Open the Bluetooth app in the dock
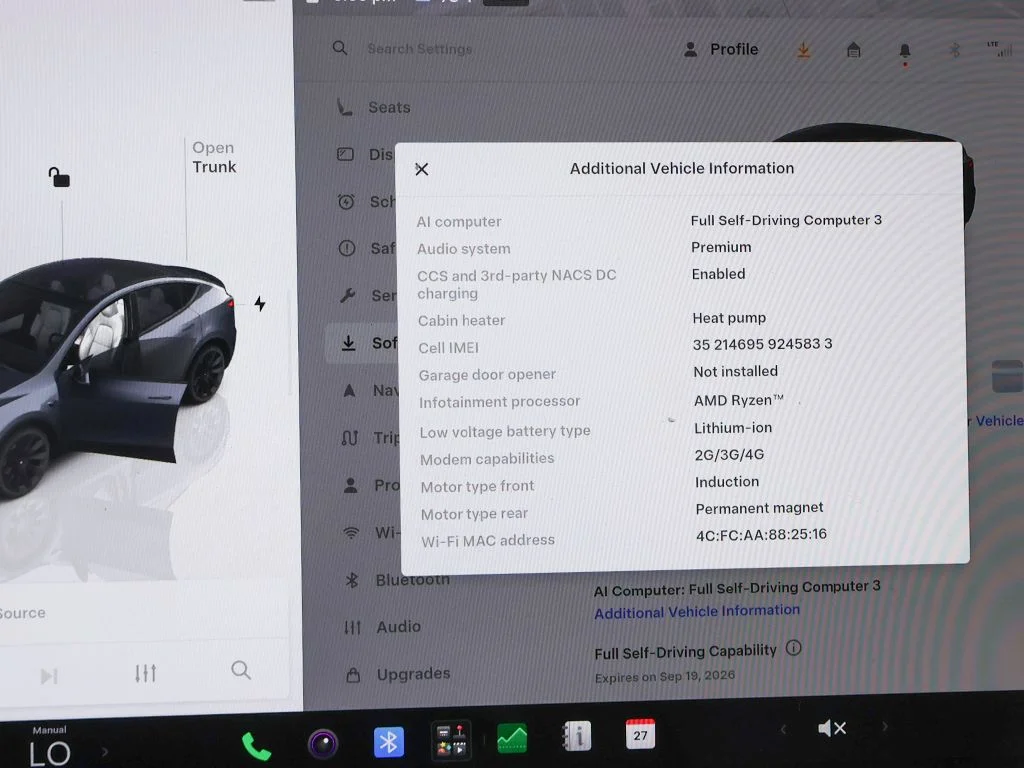The height and width of the screenshot is (768, 1024). [389, 742]
